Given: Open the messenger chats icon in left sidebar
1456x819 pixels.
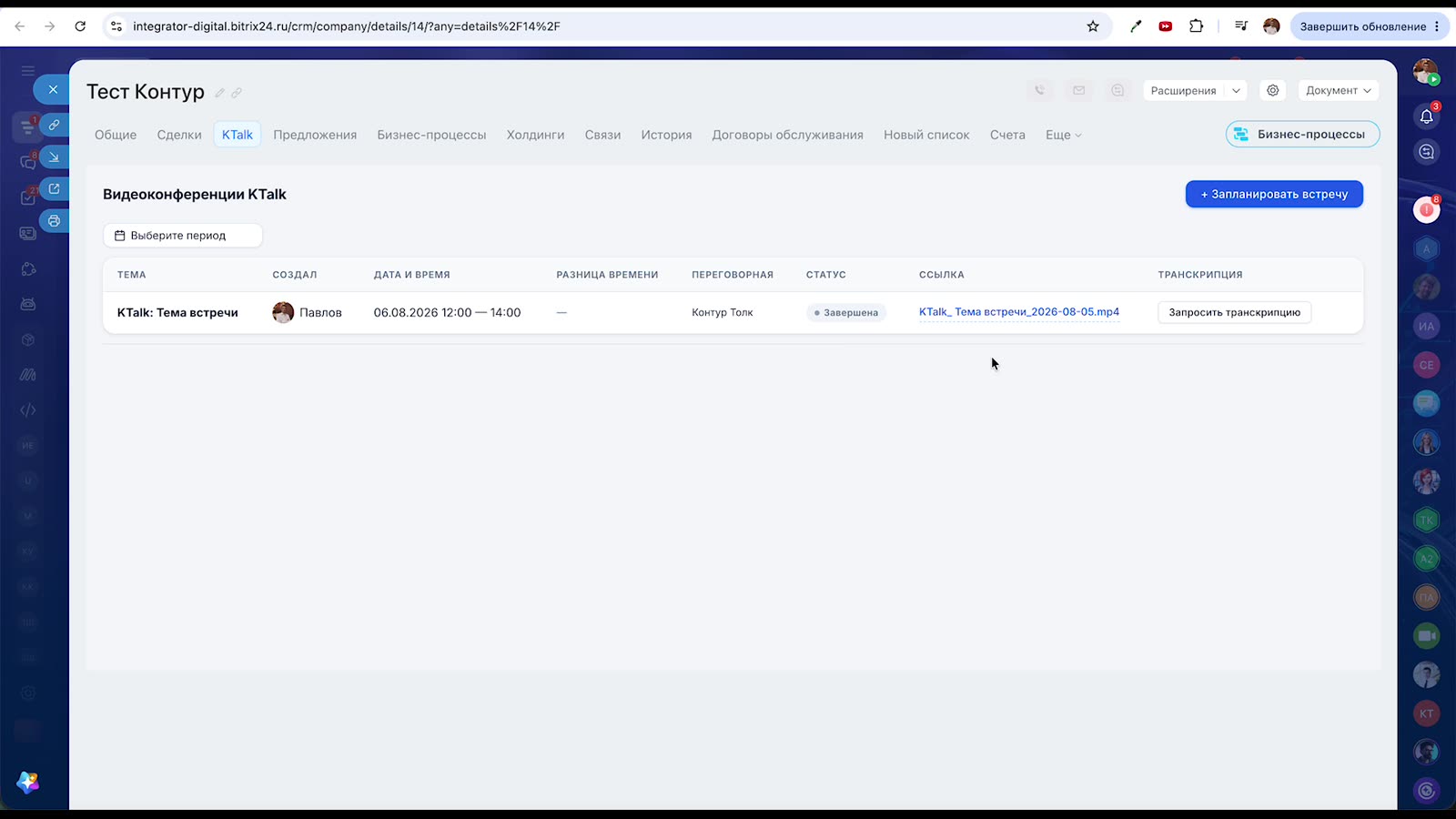Looking at the screenshot, I should (x=28, y=162).
